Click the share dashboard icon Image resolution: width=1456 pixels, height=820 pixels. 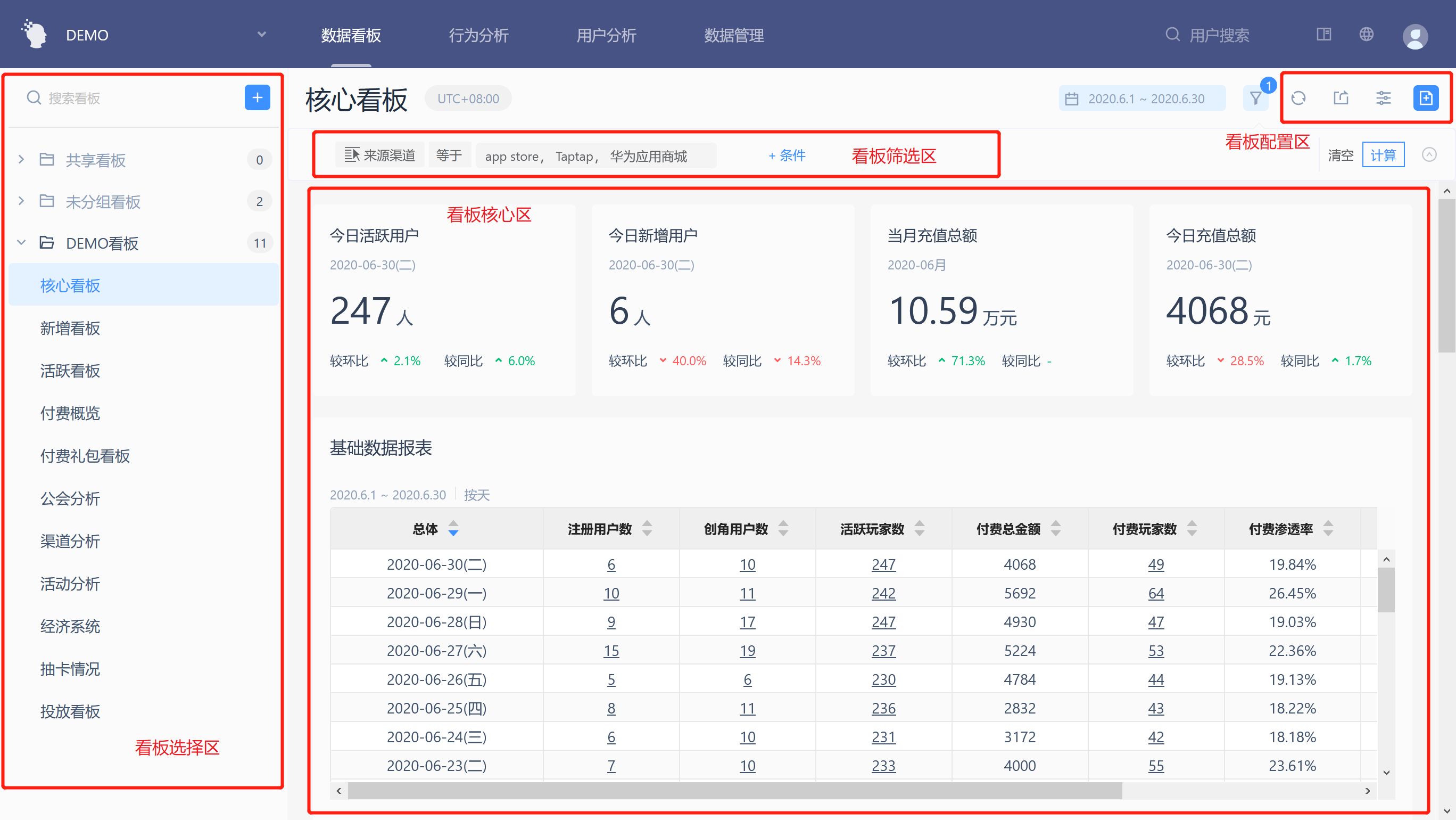tap(1341, 98)
